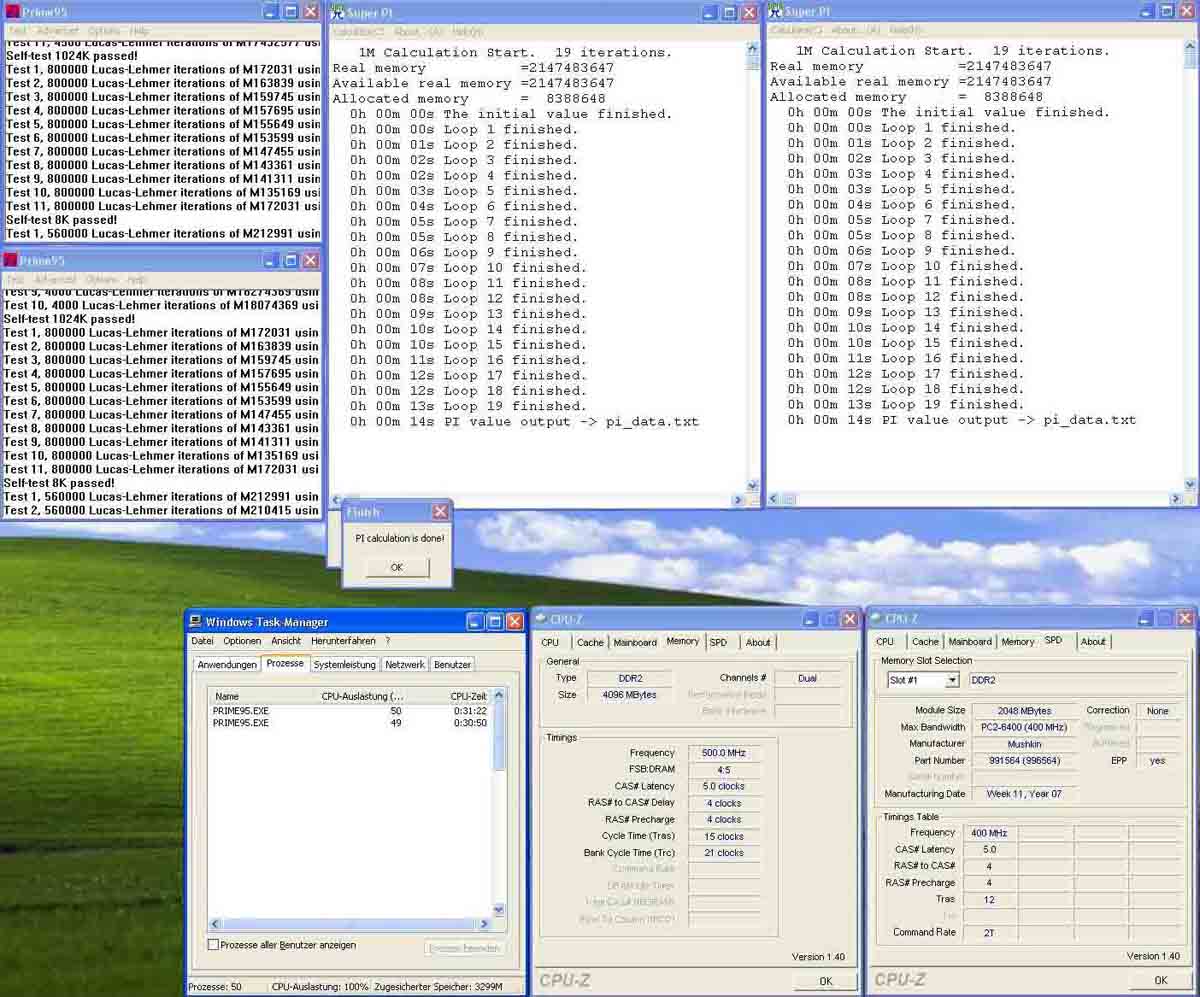Click the Prime95 title bar icon in lower window
Viewport: 1200px width, 997px height.
pyautogui.click(x=11, y=260)
